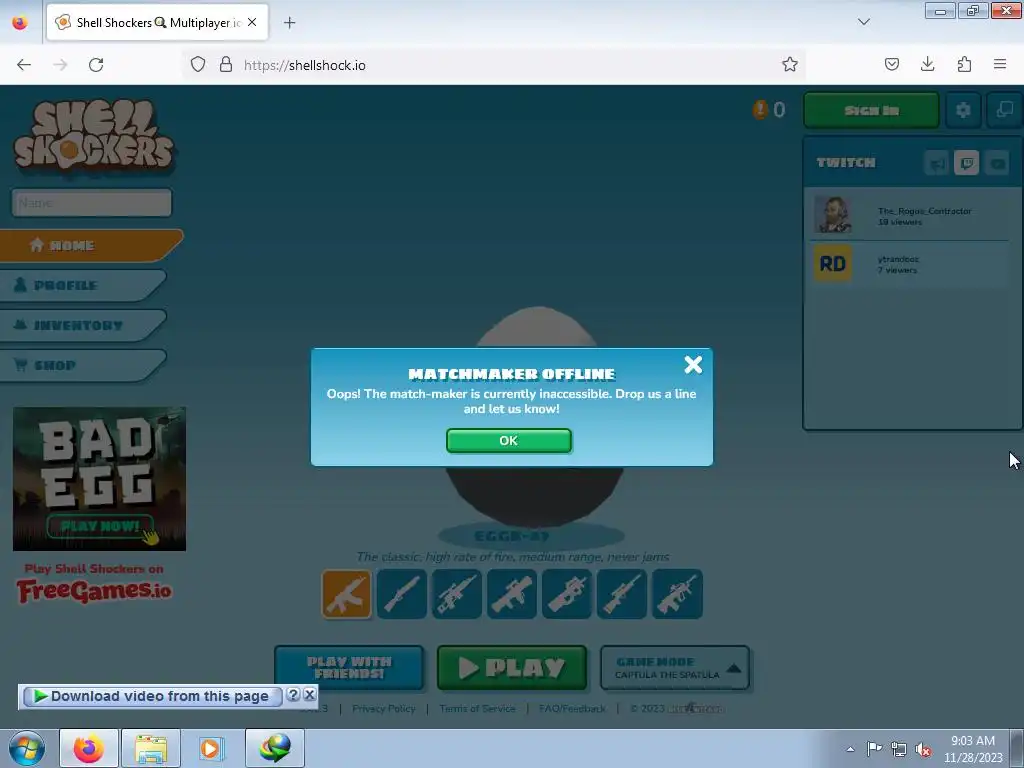Click Play With Friends button

349,667
